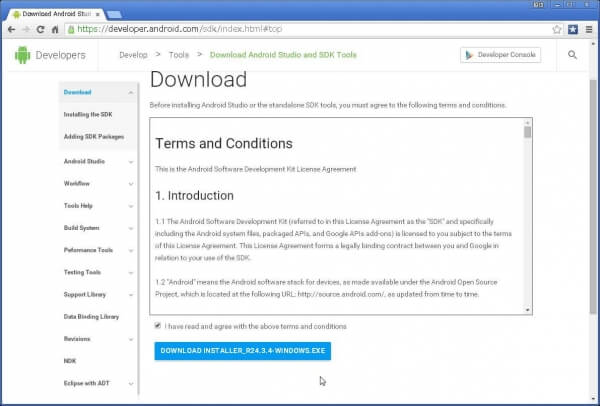Open the NDK sidebar item
Image resolution: width=600 pixels, height=406 pixels.
tap(70, 361)
